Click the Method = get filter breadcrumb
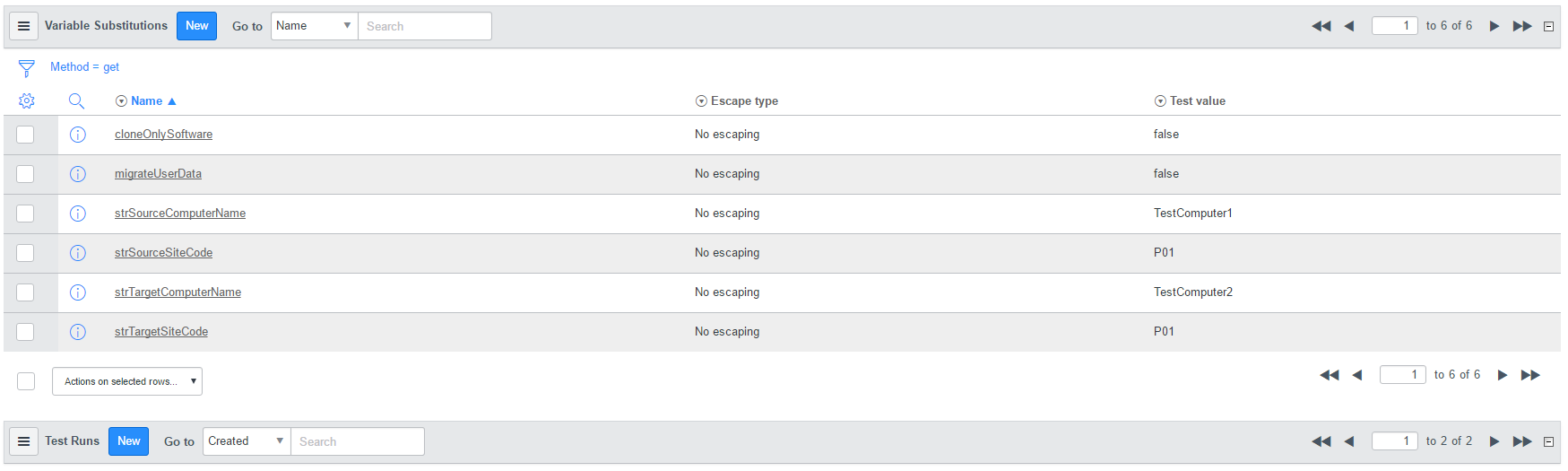The width and height of the screenshot is (1568, 471). [x=84, y=67]
